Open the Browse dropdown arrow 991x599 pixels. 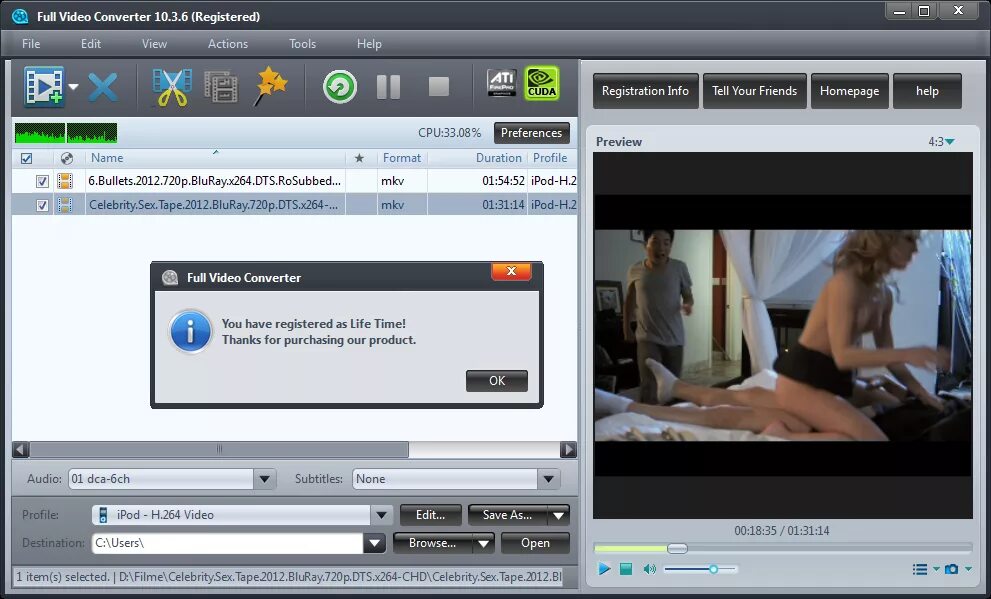(x=483, y=543)
